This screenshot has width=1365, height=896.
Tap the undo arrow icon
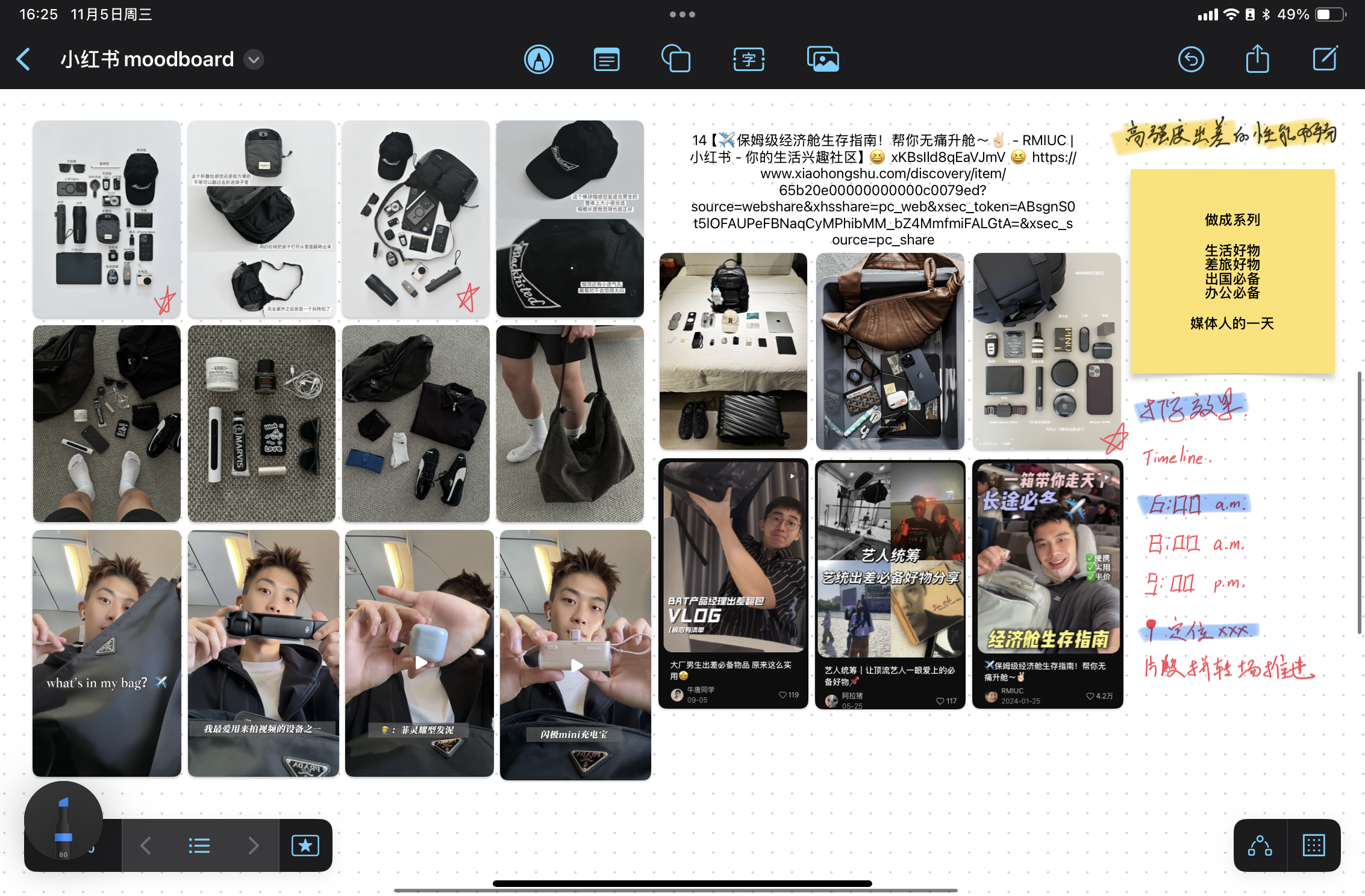1191,60
